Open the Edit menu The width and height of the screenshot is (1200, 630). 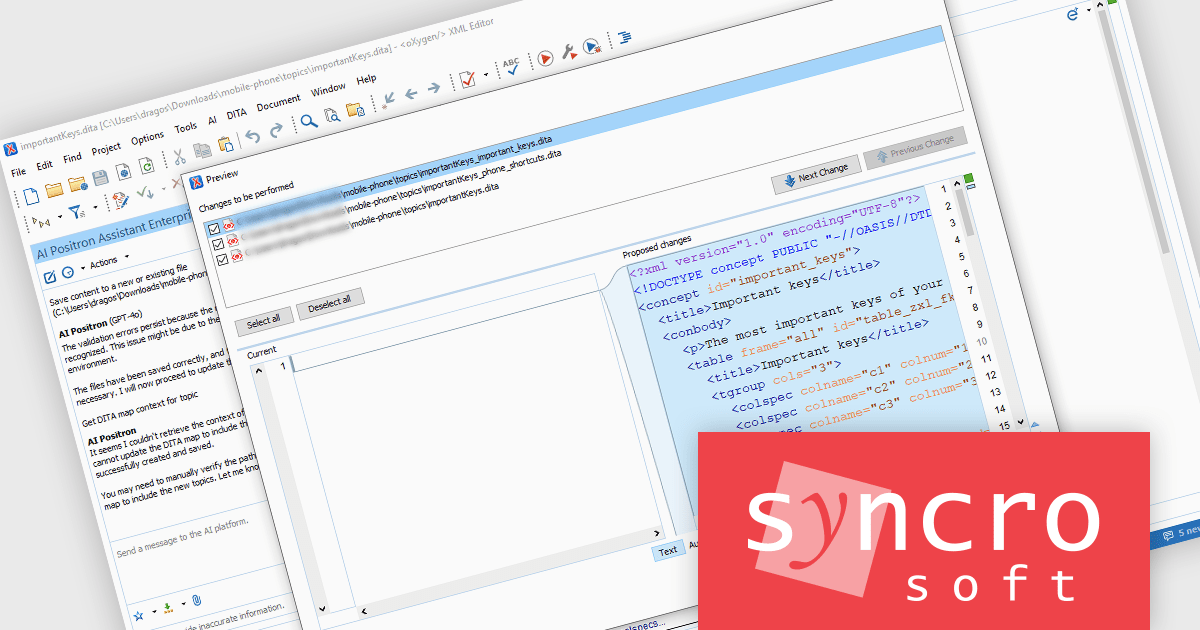(45, 165)
